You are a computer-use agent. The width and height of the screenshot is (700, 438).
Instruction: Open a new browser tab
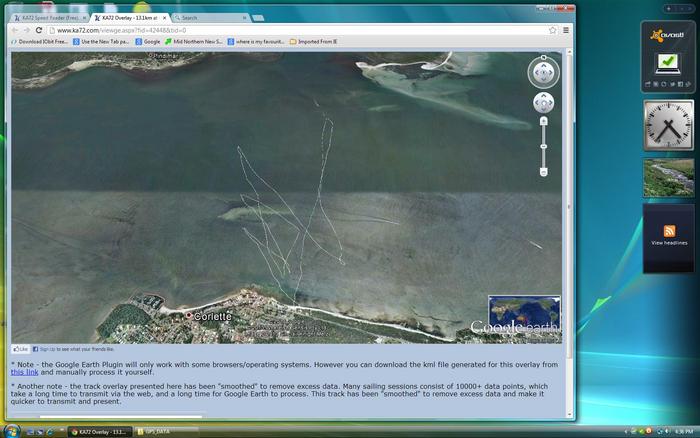258,18
